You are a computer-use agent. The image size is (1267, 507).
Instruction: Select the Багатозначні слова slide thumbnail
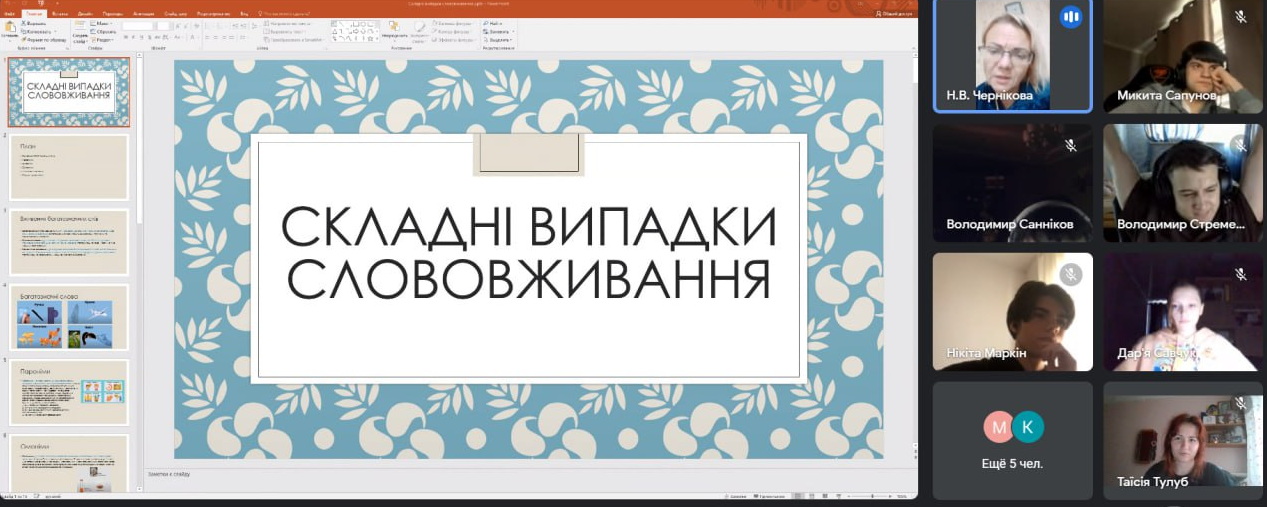tap(69, 318)
